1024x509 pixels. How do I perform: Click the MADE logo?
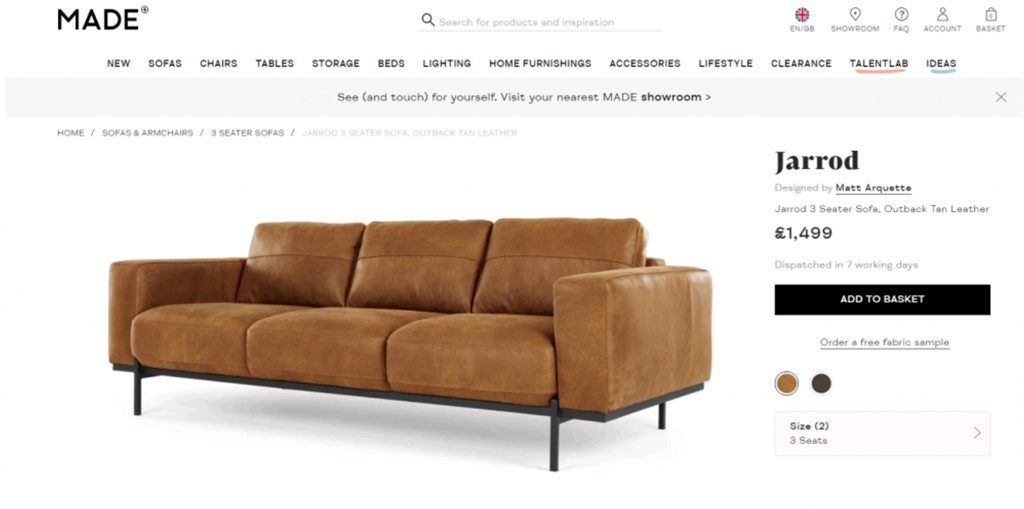click(103, 18)
